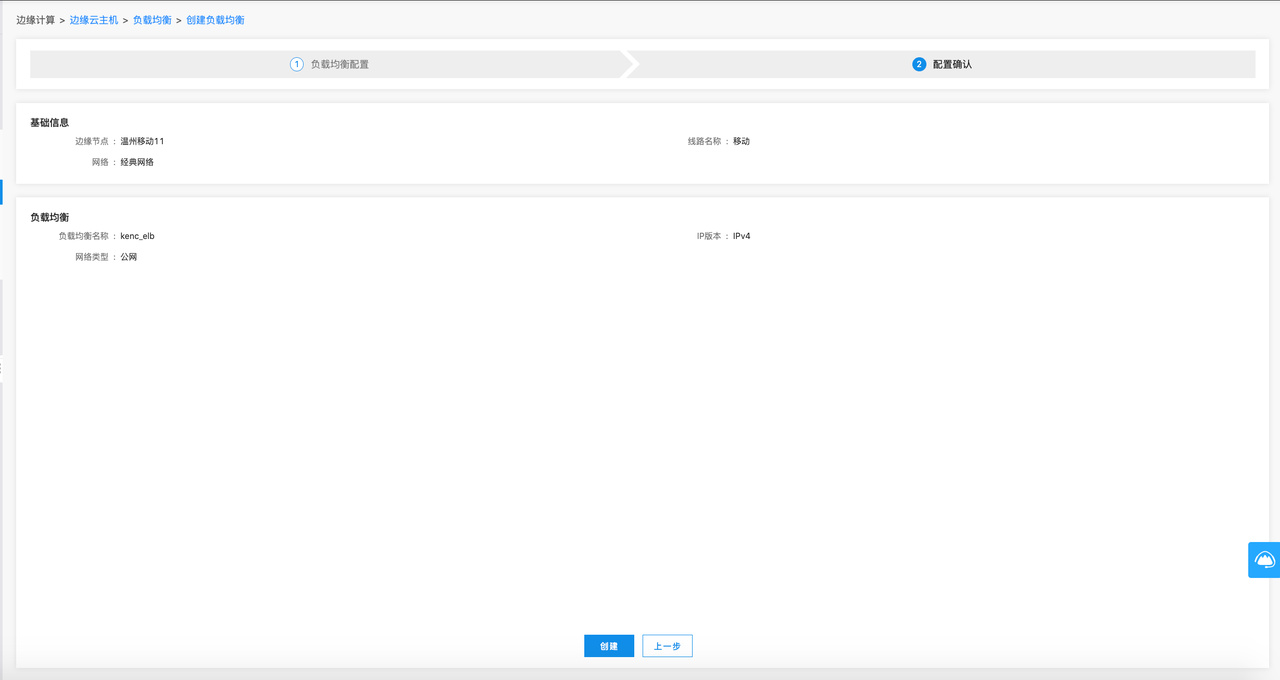Viewport: 1280px width, 680px height.
Task: Click the 基础信息 section heading
Action: 49,123
